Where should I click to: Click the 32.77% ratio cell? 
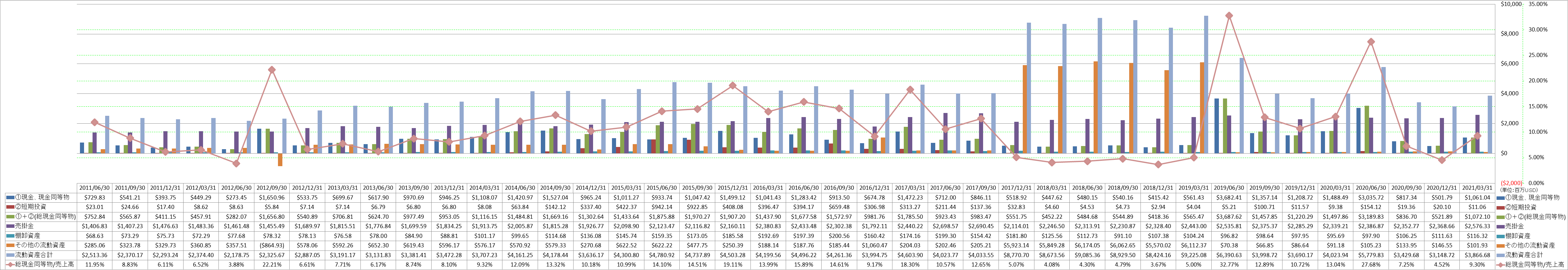click(1230, 265)
